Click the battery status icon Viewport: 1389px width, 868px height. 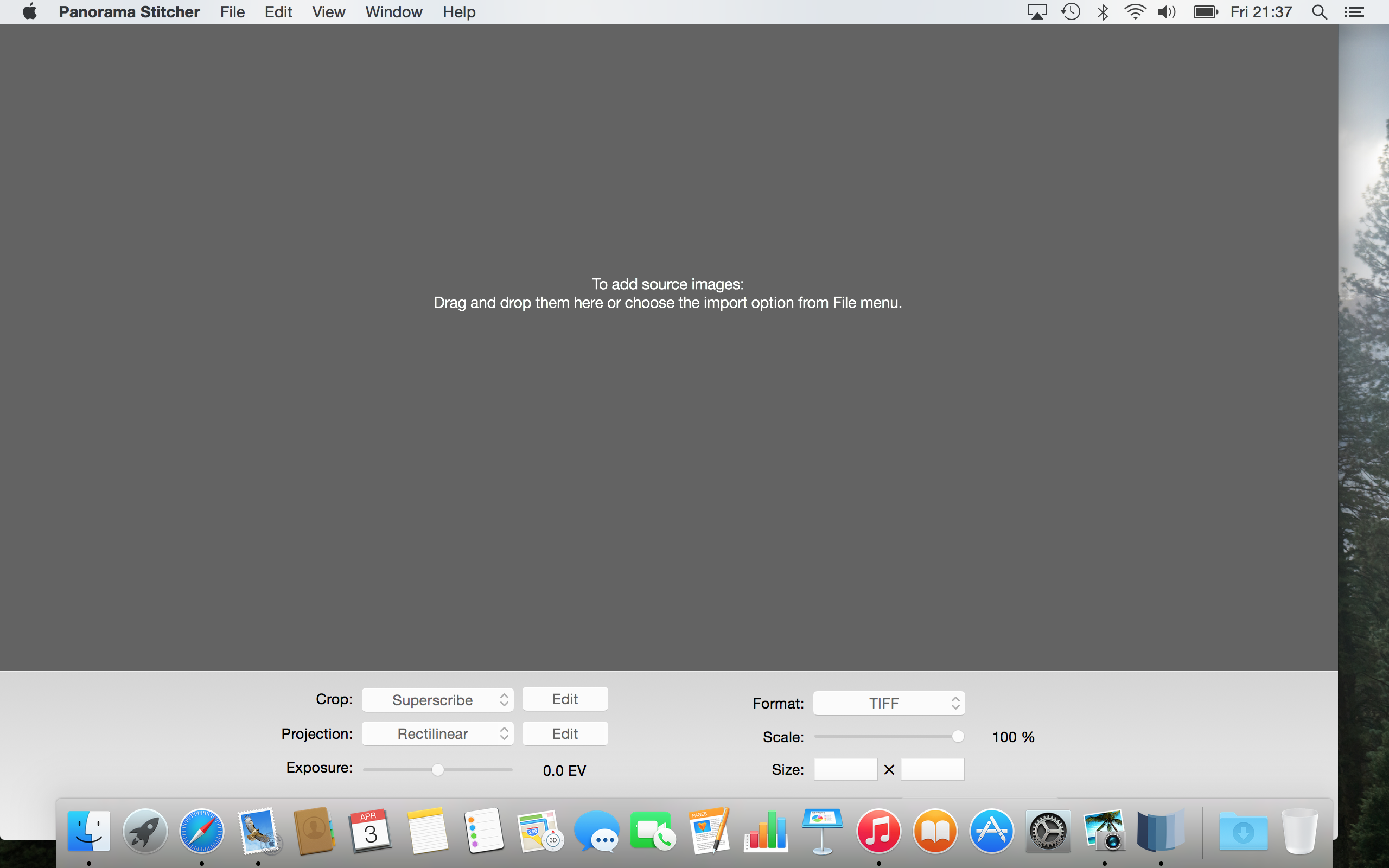1205,12
